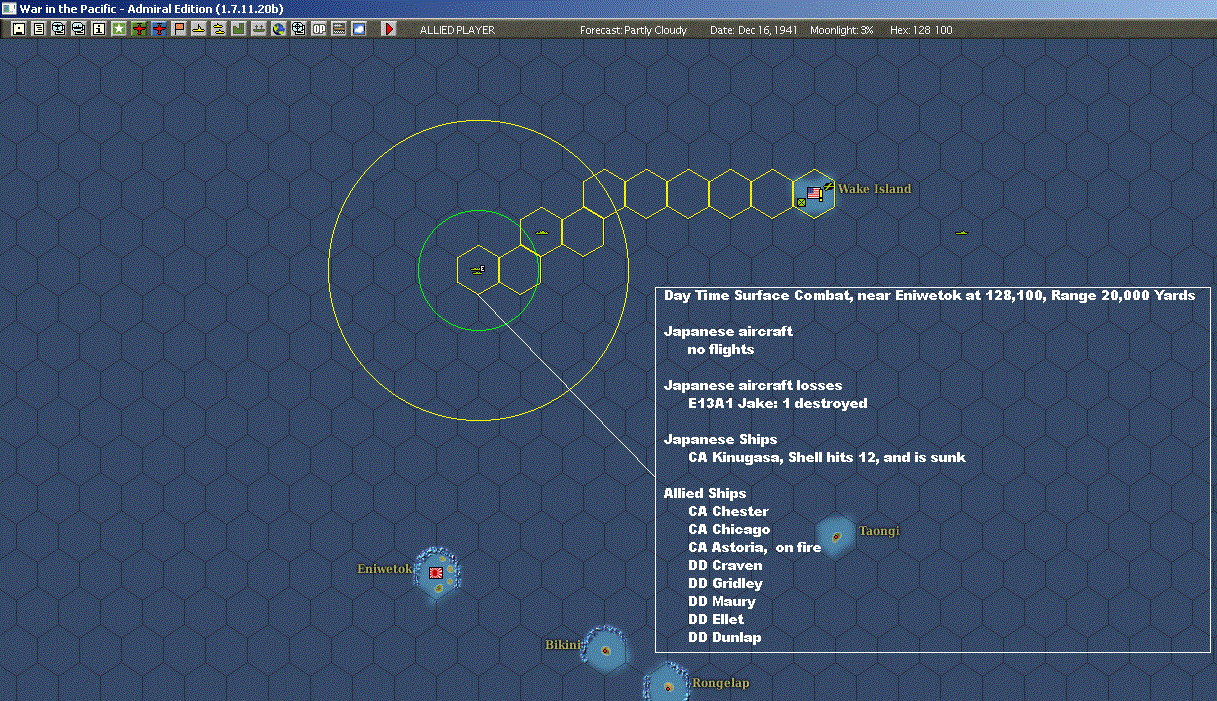Select the Wake Island US flag base

[x=814, y=193]
